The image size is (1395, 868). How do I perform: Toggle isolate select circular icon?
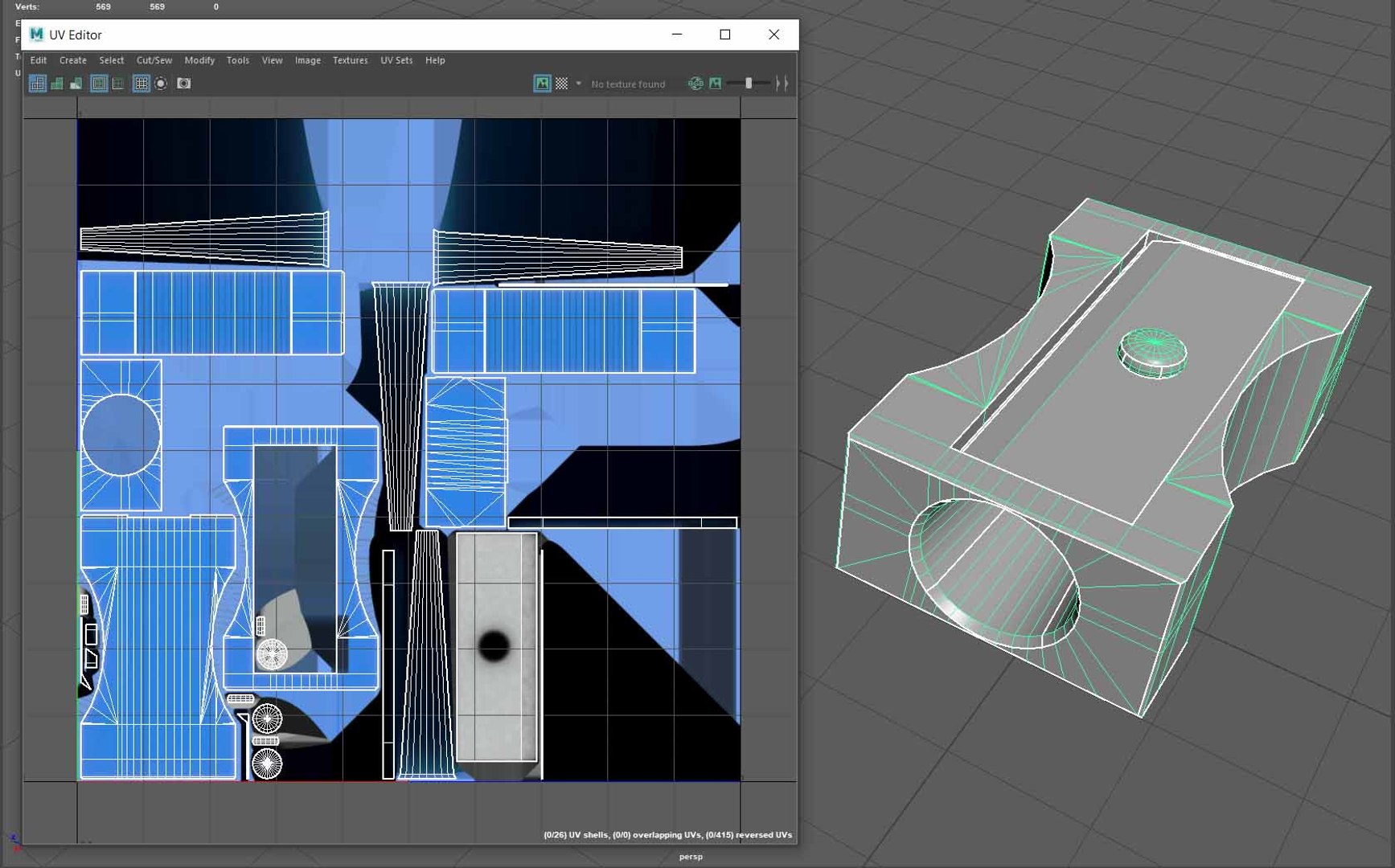tap(161, 84)
